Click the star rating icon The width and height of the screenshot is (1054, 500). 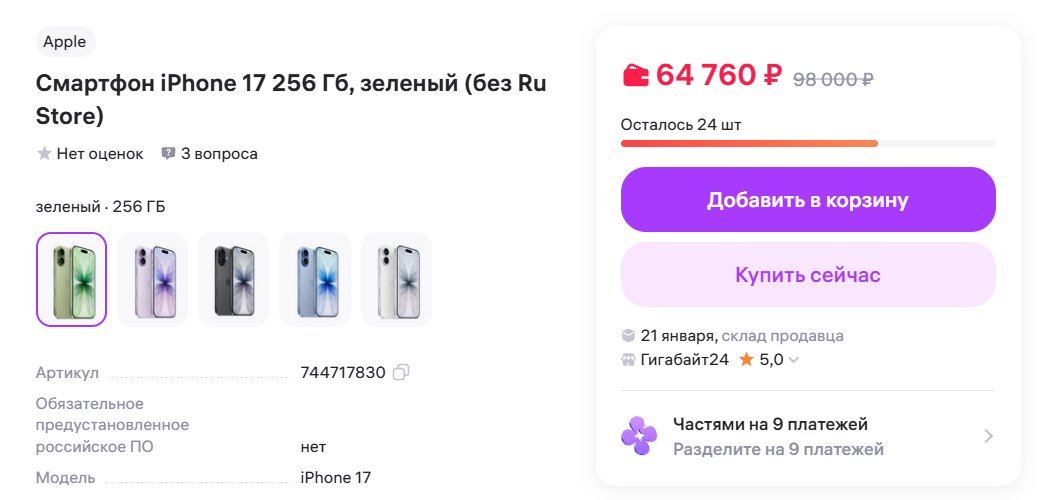click(44, 154)
